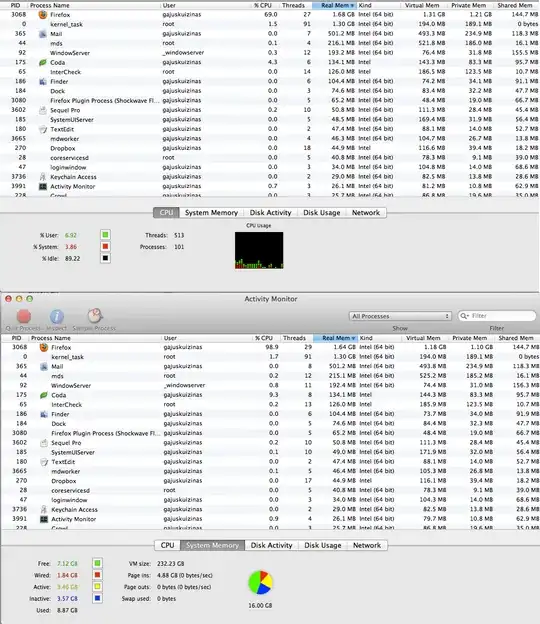The height and width of the screenshot is (624, 540).
Task: Click the blue Inspect toolbar icon
Action: tap(57, 316)
